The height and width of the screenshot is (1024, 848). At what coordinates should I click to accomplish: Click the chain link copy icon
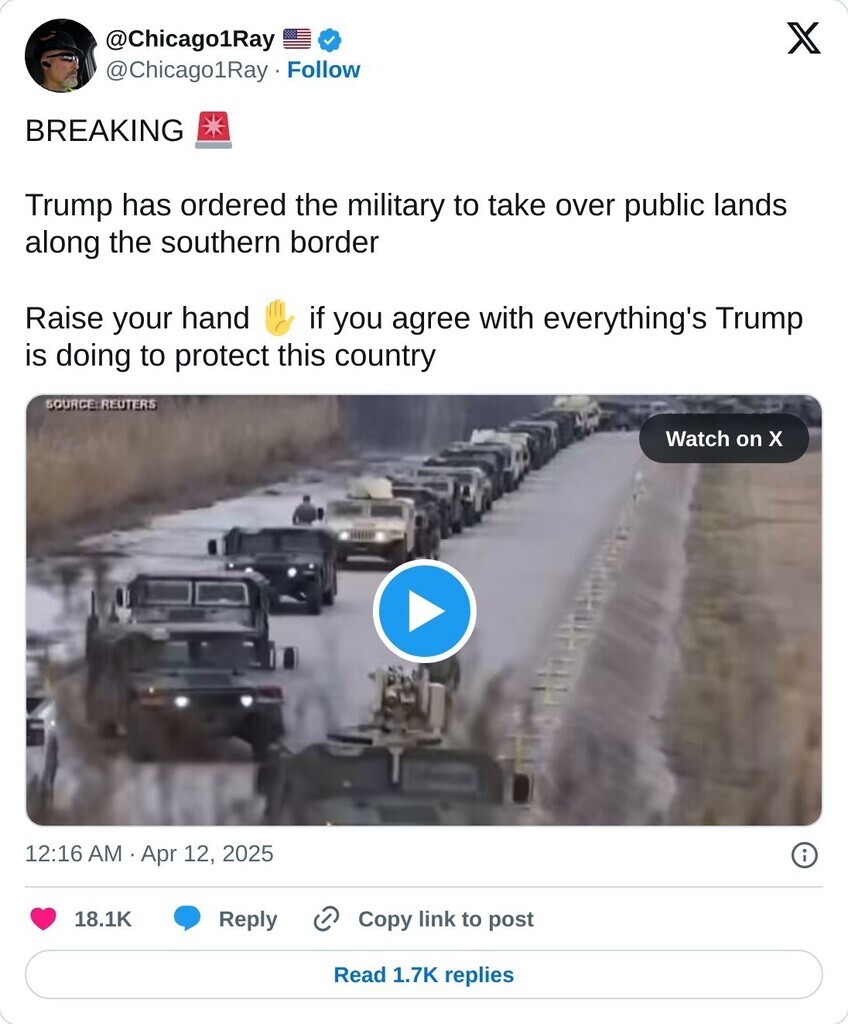pos(326,919)
